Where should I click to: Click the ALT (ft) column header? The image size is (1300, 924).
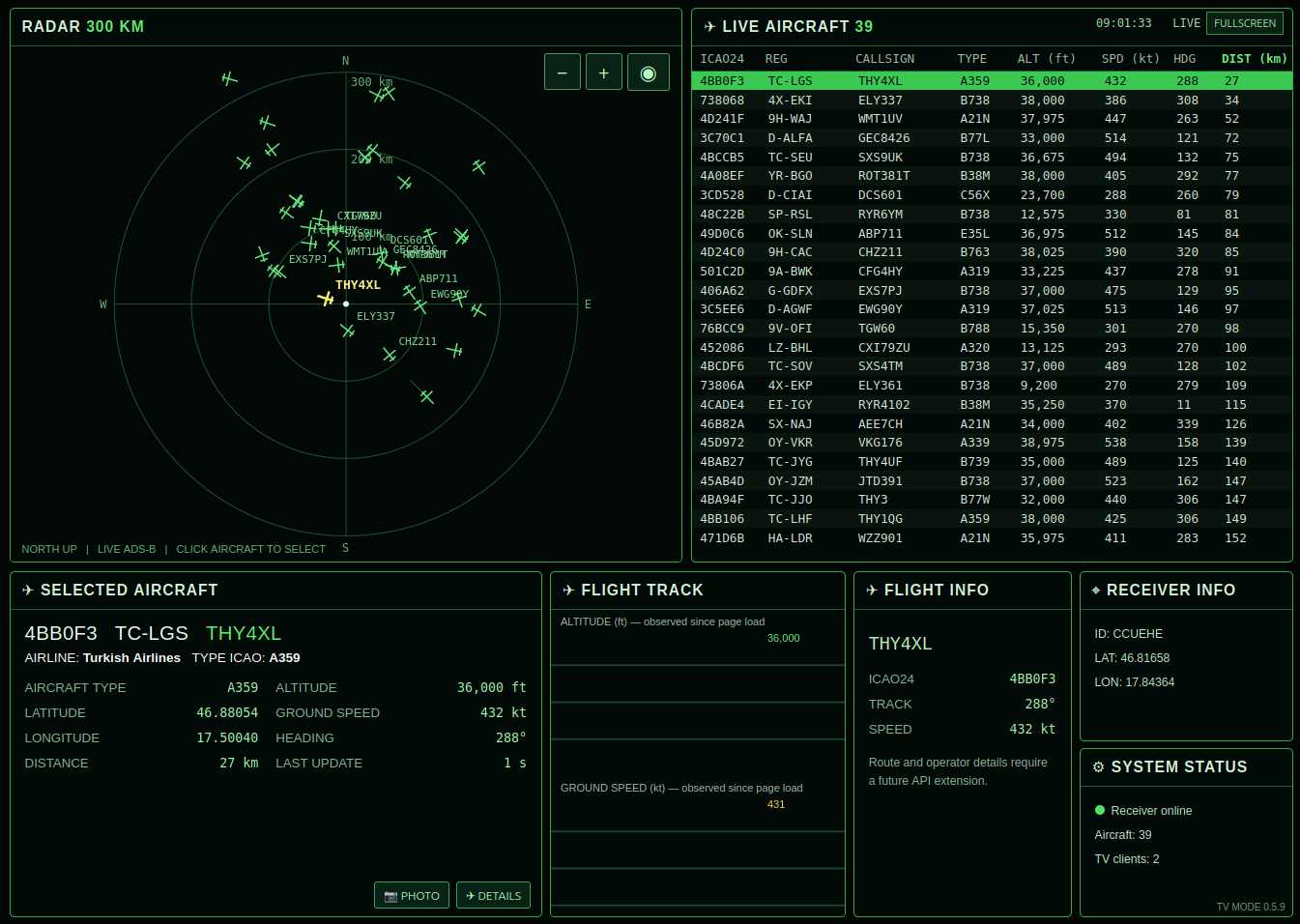(x=1046, y=59)
